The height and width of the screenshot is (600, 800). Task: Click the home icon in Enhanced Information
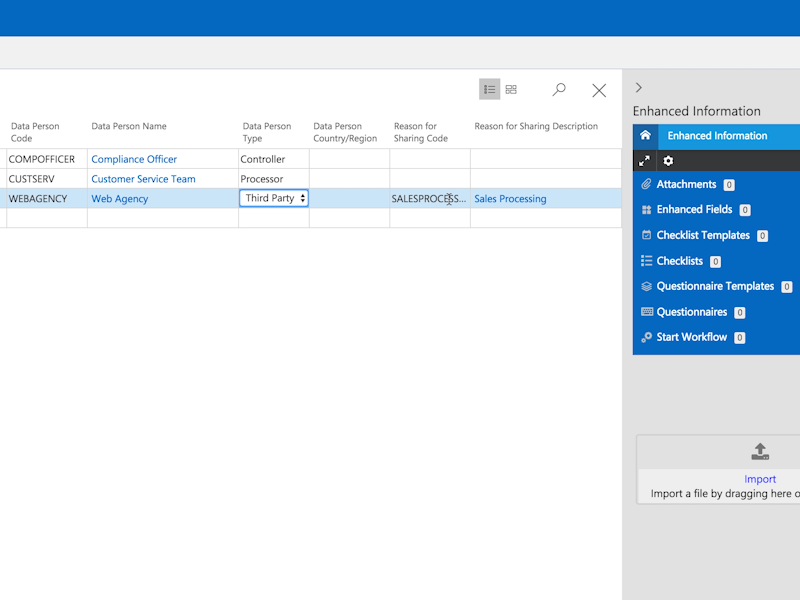[x=645, y=135]
